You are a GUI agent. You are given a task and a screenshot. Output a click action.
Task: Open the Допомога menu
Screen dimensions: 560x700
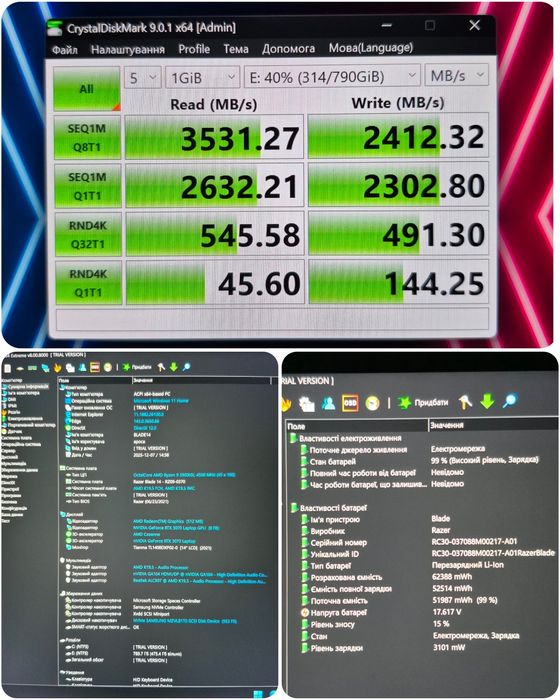(288, 48)
